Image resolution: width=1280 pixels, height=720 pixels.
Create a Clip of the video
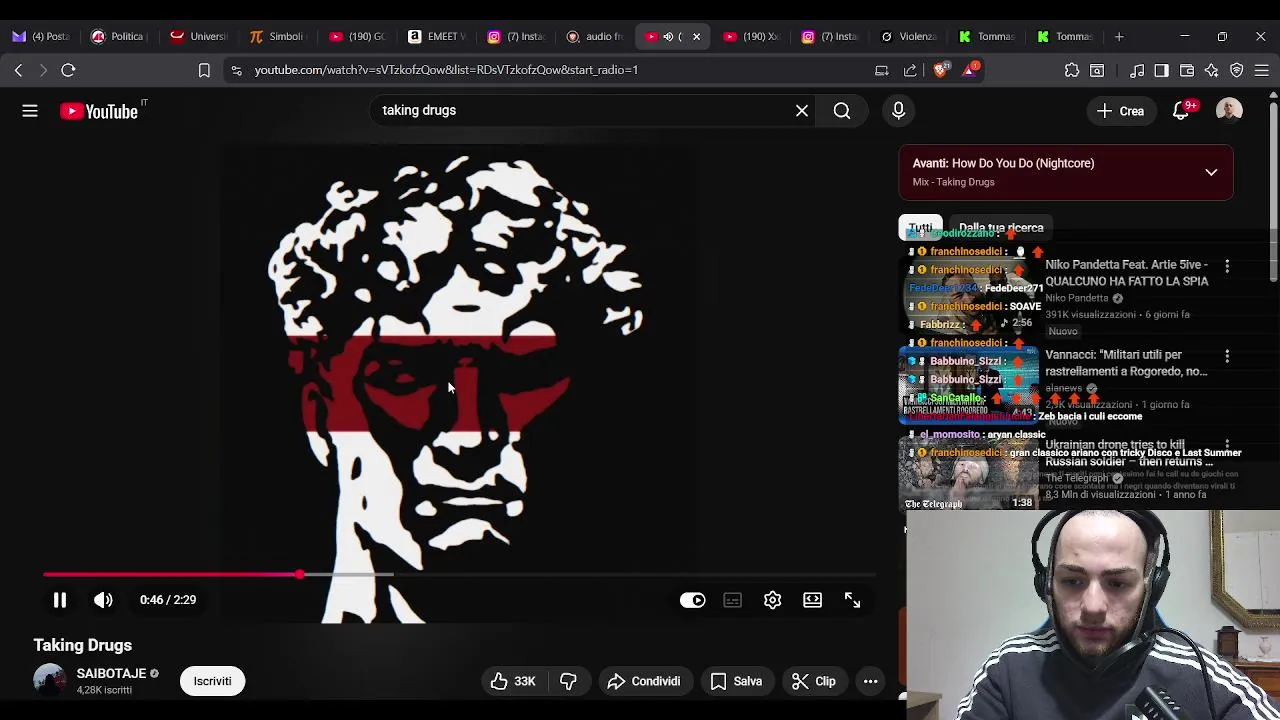tap(813, 681)
